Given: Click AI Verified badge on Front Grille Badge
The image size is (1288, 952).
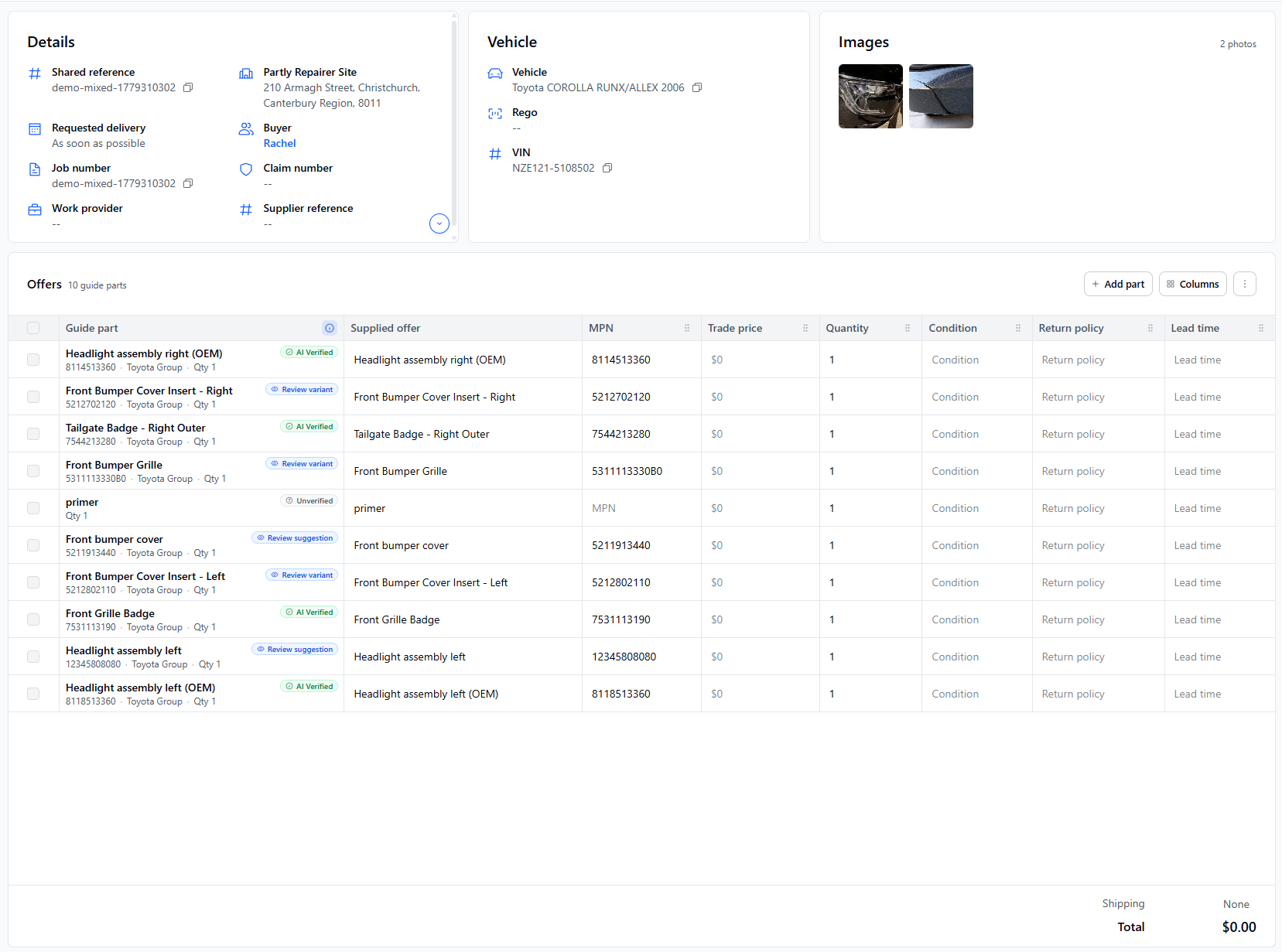Looking at the screenshot, I should [309, 611].
